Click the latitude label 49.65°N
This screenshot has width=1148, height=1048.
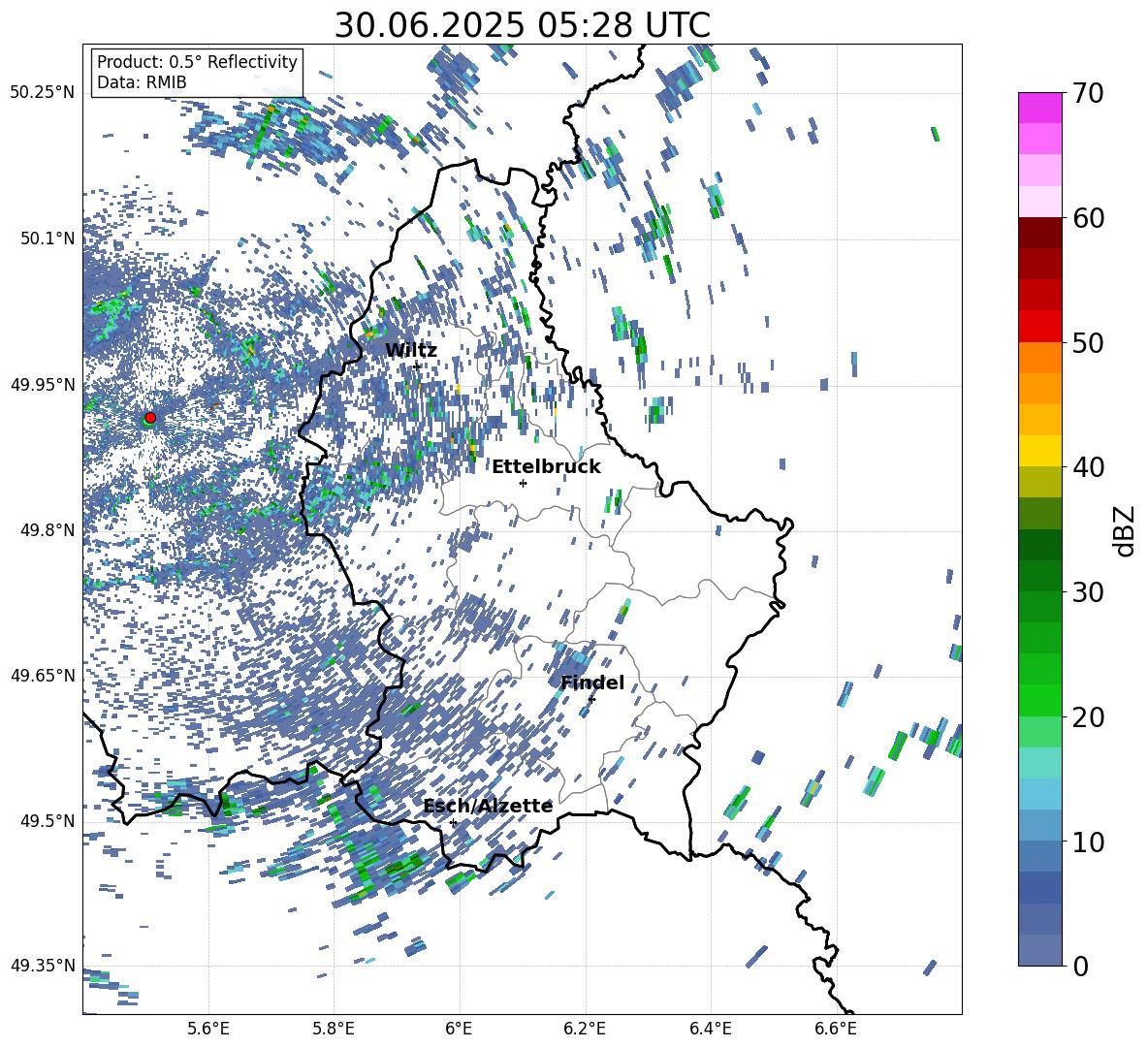click(43, 676)
